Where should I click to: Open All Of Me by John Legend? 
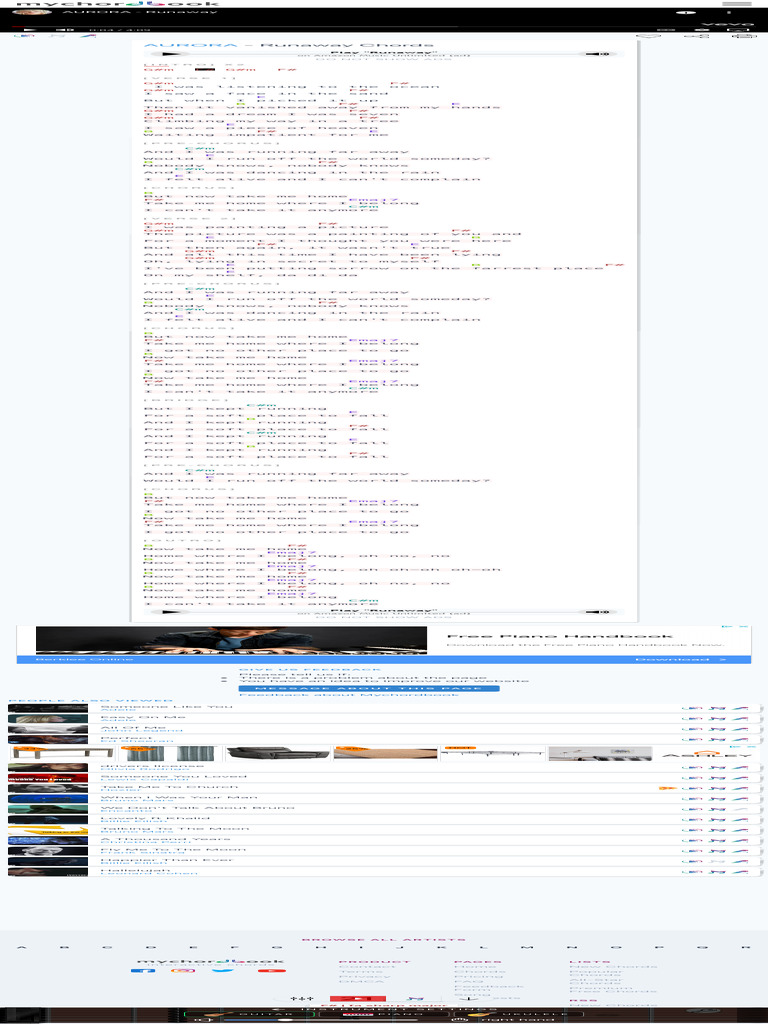133,728
